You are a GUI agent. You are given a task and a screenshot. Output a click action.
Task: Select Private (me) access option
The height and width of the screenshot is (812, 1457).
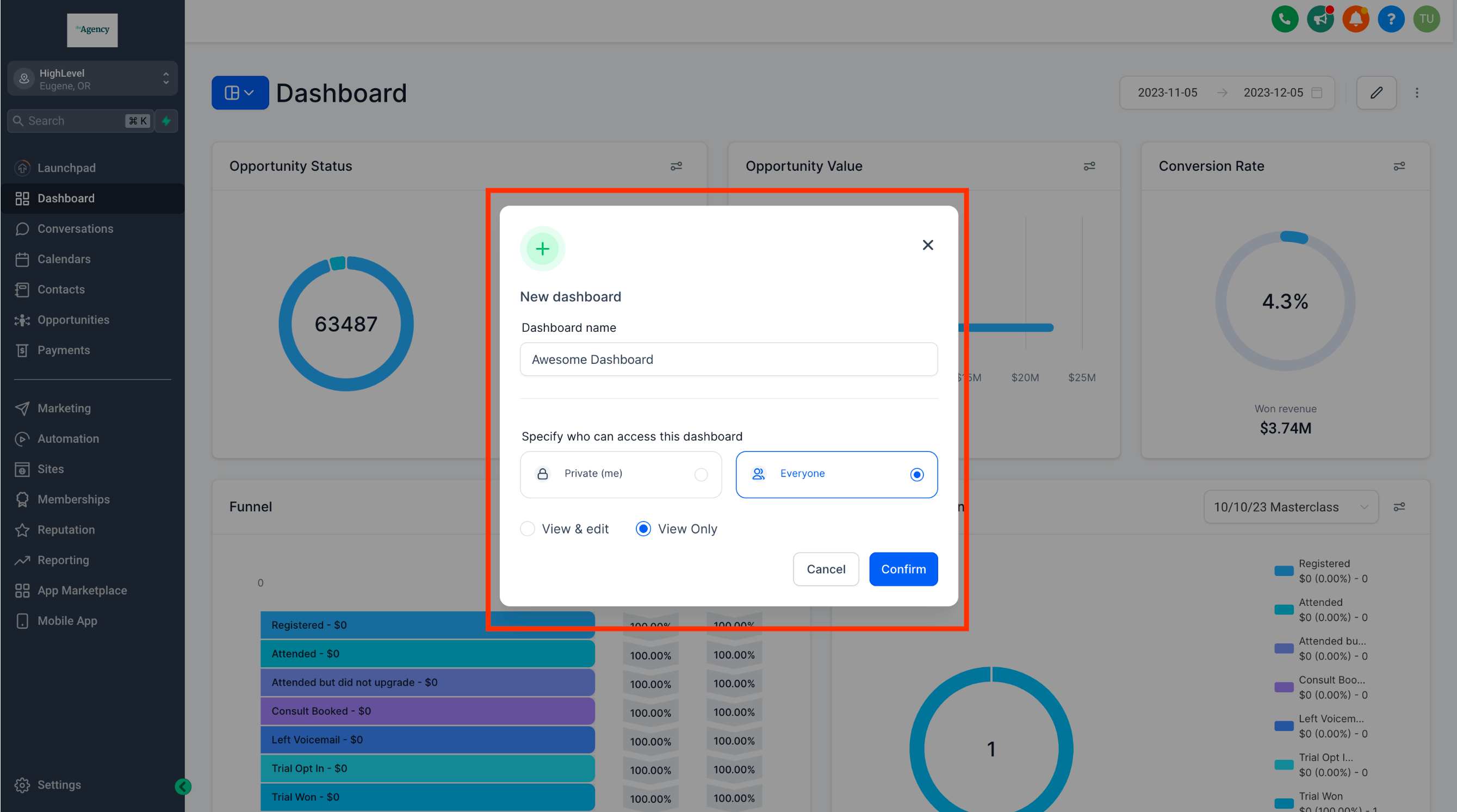click(621, 474)
